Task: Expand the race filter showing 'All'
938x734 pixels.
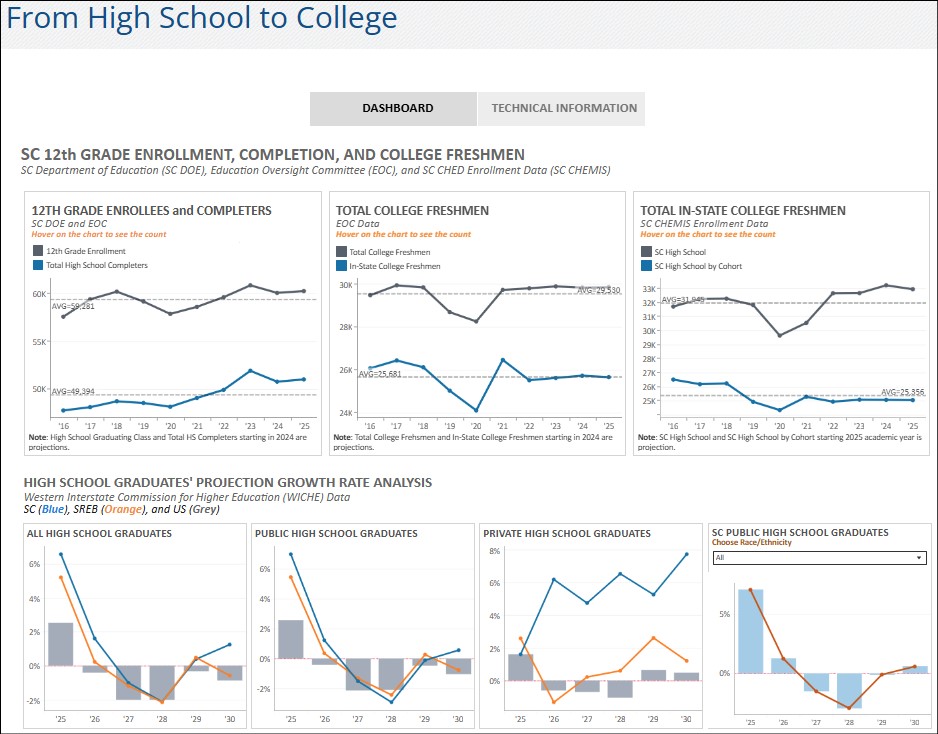Action: [x=820, y=557]
